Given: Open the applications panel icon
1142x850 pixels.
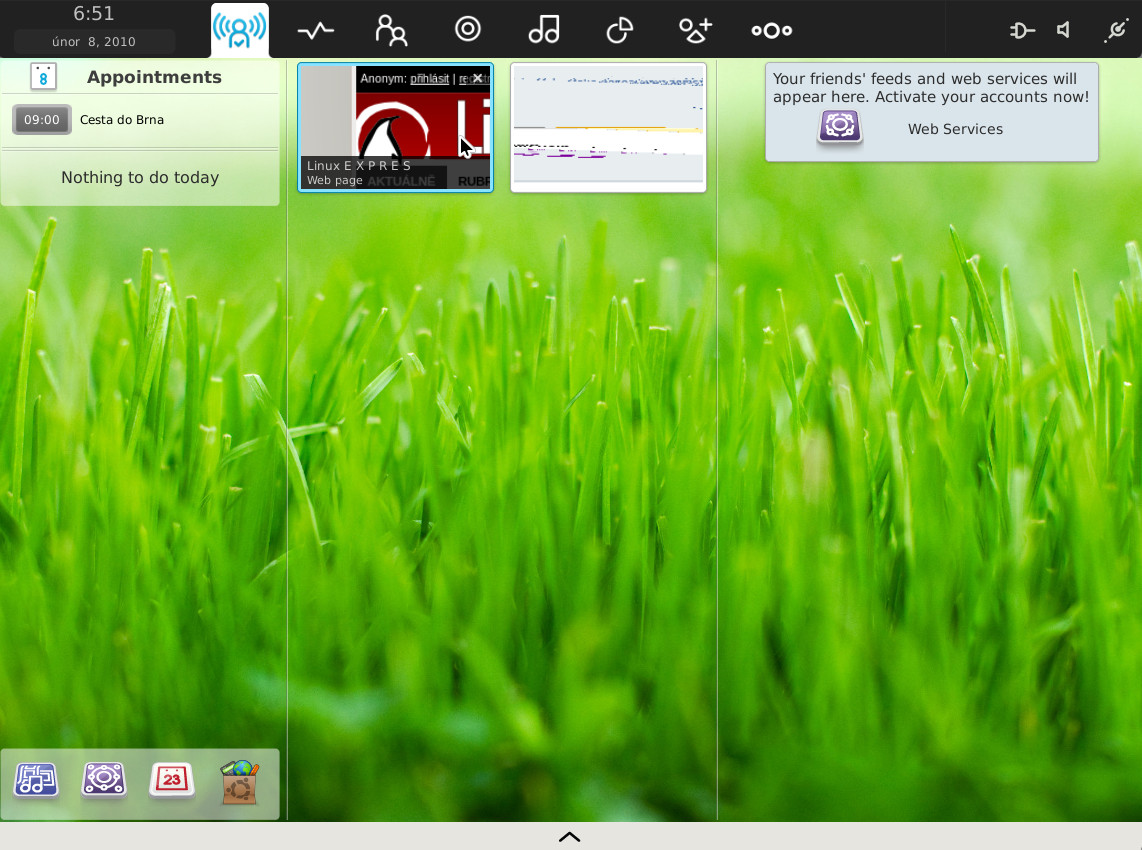Looking at the screenshot, I should tap(695, 30).
